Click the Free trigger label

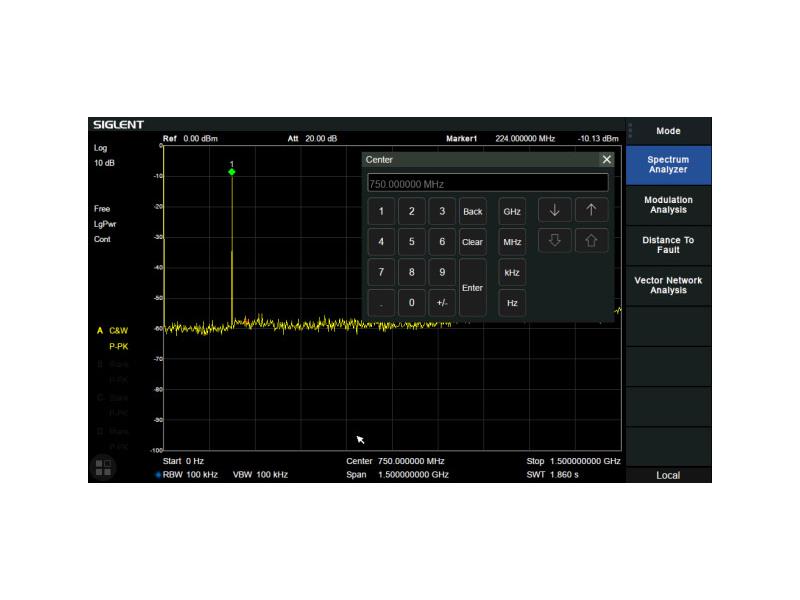click(102, 209)
